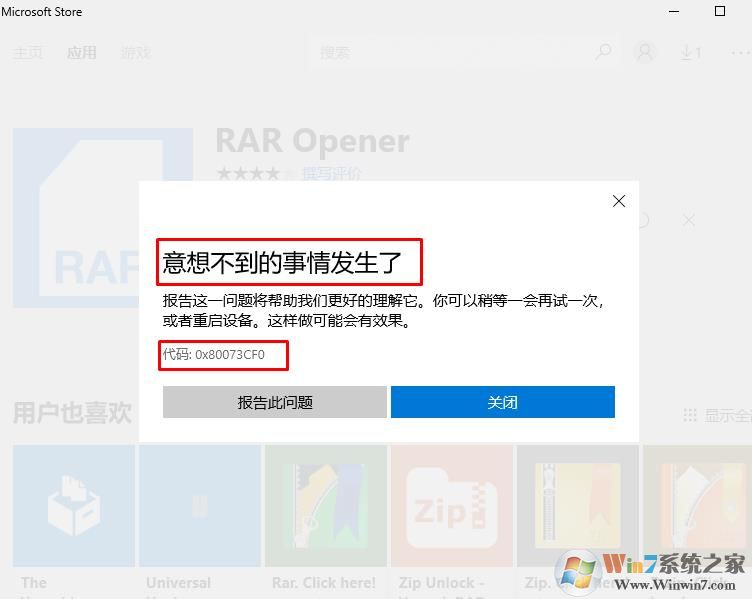This screenshot has height=599, width=752.
Task: Click the RAR Opener app logo
Action: pos(102,218)
